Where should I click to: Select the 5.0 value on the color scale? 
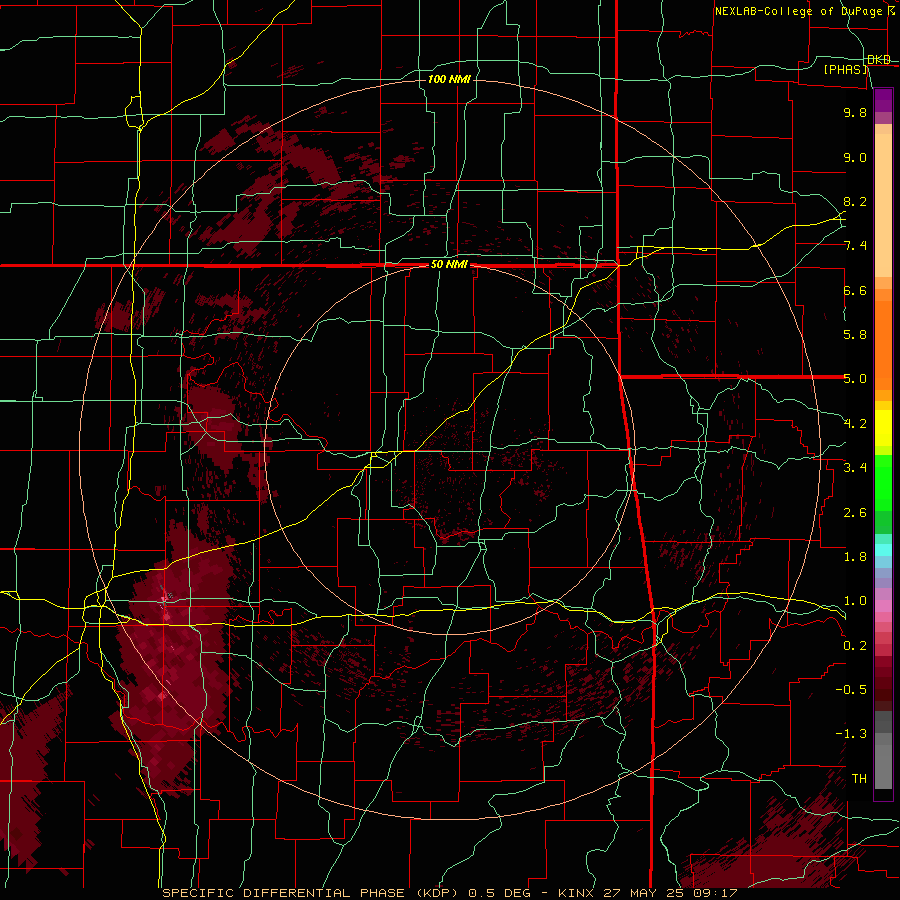tap(855, 379)
